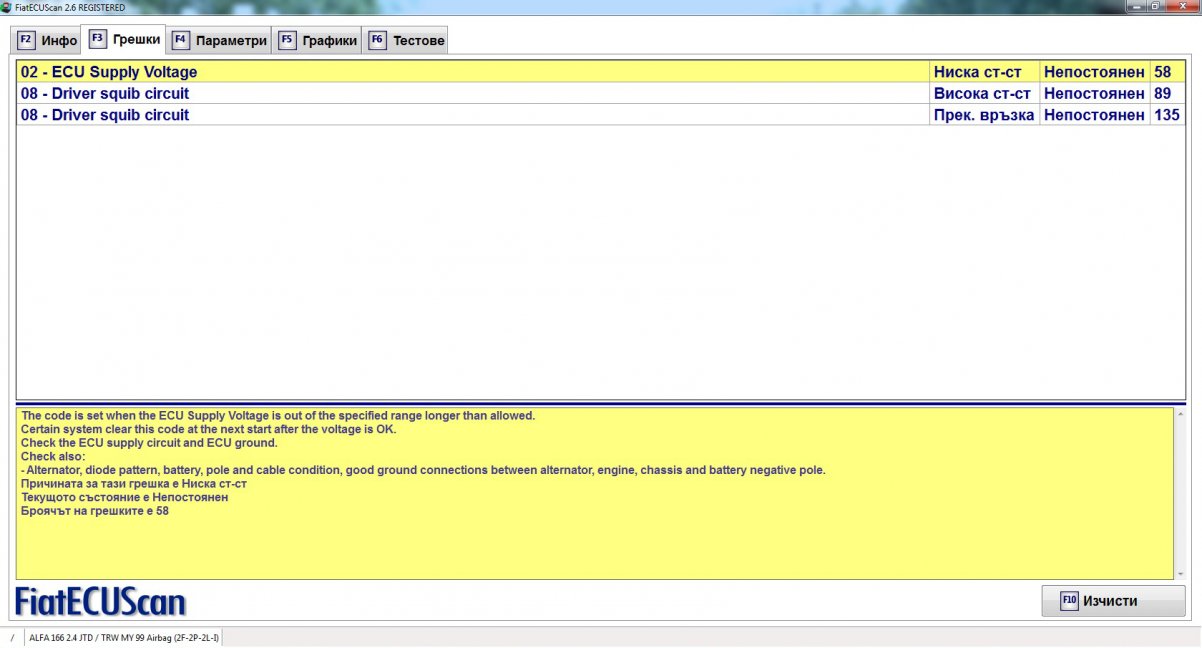Maximize the FiatECUScan window
Viewport: 1202px width, 648px height.
pyautogui.click(x=1155, y=6)
